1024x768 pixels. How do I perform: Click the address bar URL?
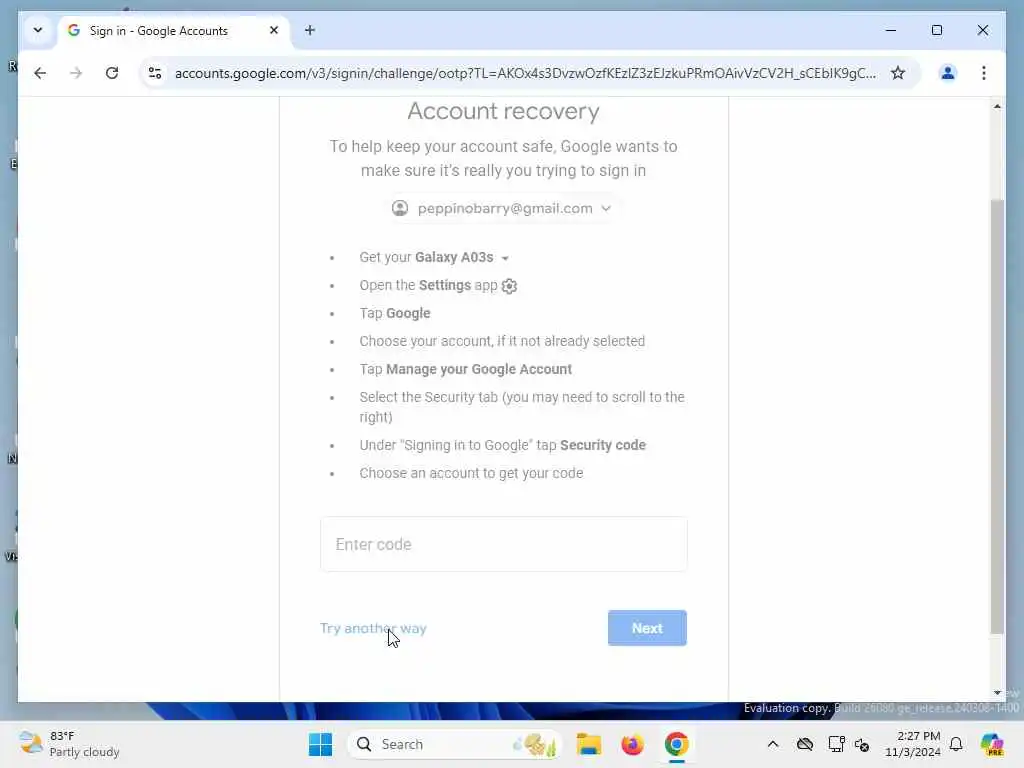pos(525,73)
